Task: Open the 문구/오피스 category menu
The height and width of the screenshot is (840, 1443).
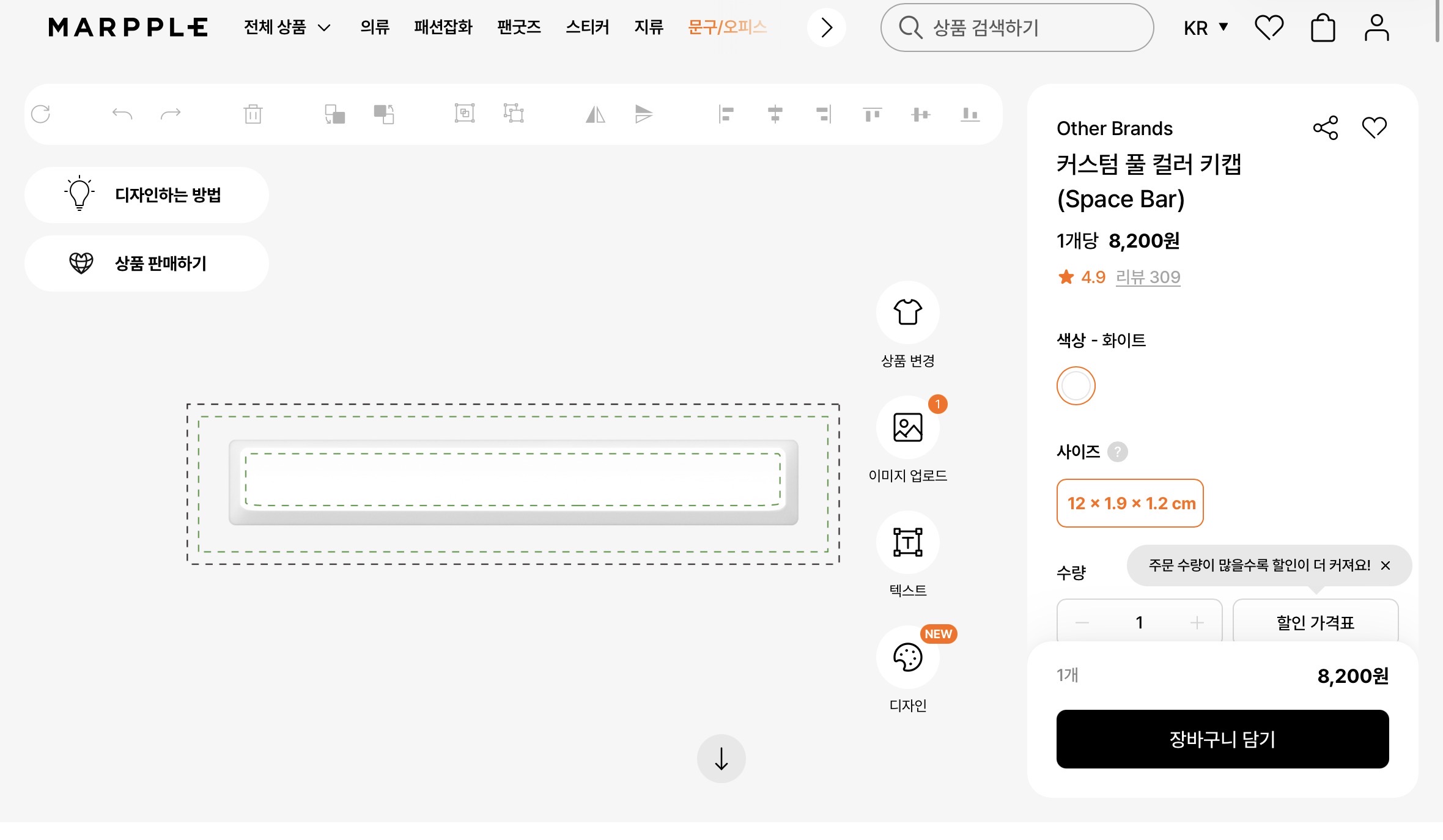Action: point(726,28)
